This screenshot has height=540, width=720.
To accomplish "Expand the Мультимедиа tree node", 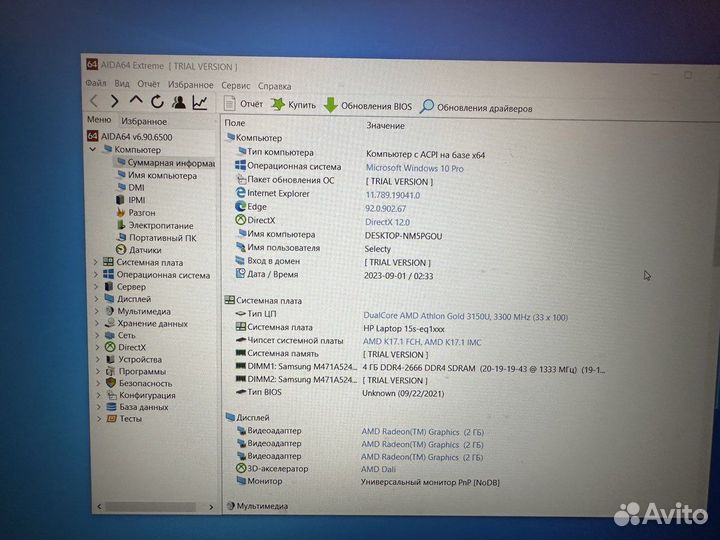I will pyautogui.click(x=97, y=311).
